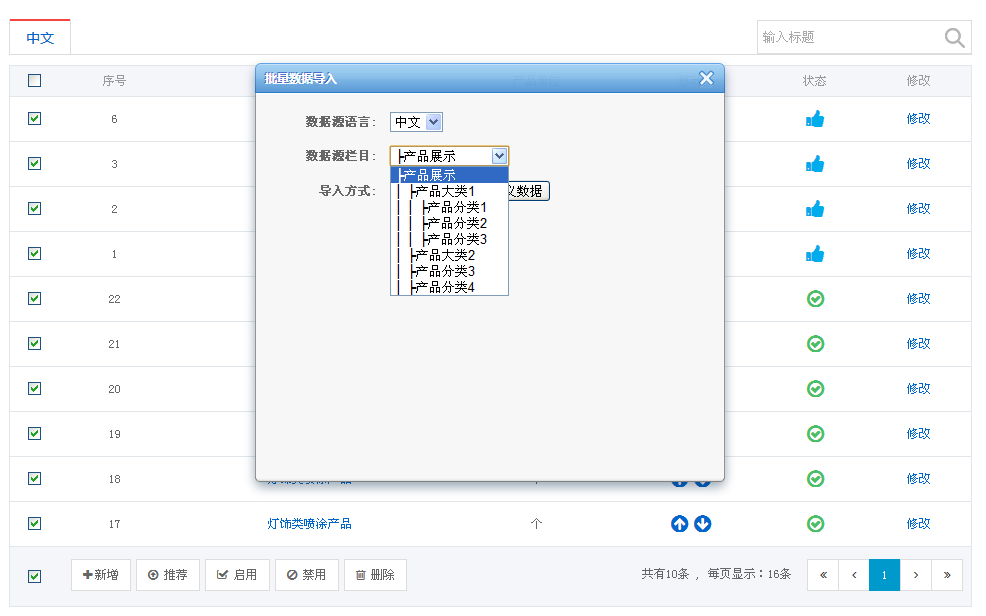Click the search magnifier icon
986x616 pixels.
954,38
